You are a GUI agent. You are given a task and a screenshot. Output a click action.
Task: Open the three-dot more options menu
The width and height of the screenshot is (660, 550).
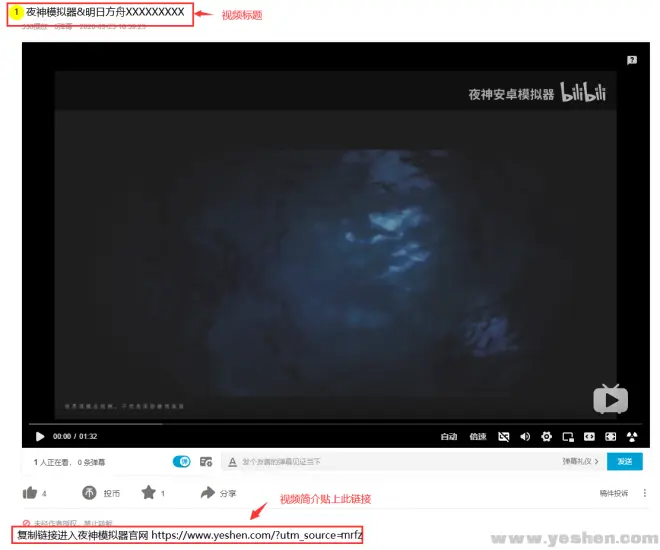pyautogui.click(x=644, y=493)
